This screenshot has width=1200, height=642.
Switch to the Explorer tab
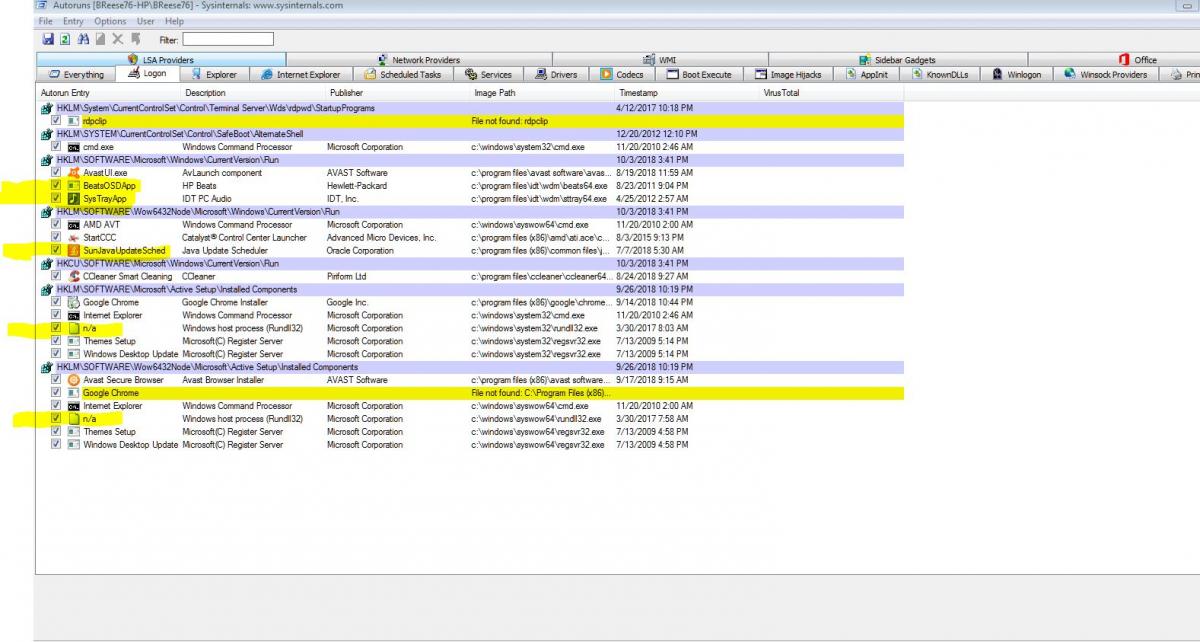[214, 75]
